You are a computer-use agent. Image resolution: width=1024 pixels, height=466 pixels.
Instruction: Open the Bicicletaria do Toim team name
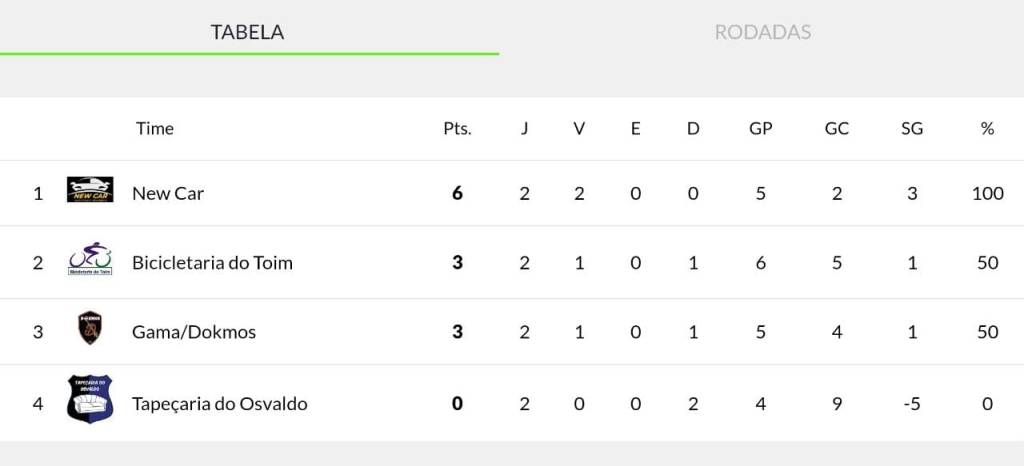click(212, 263)
